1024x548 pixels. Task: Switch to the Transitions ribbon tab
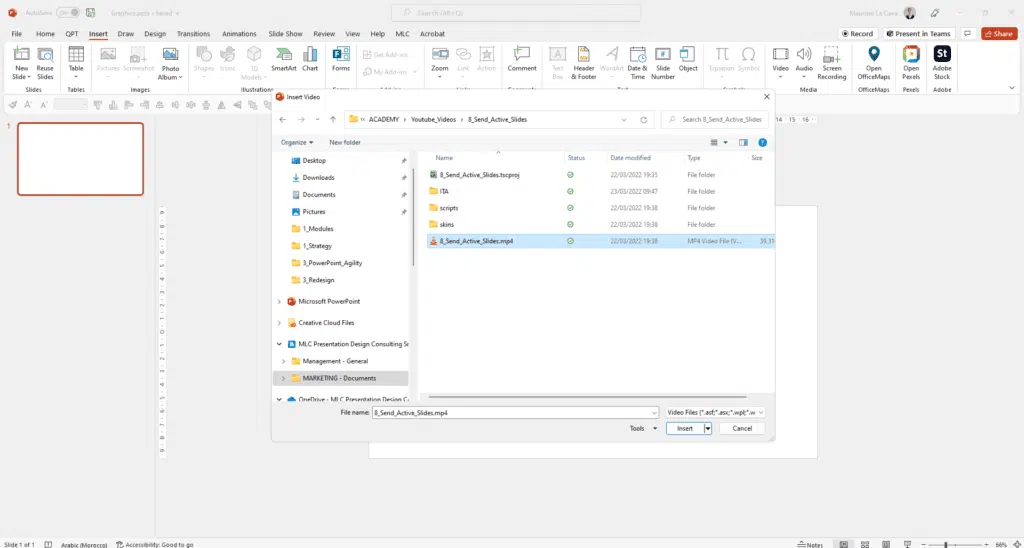pyautogui.click(x=193, y=33)
